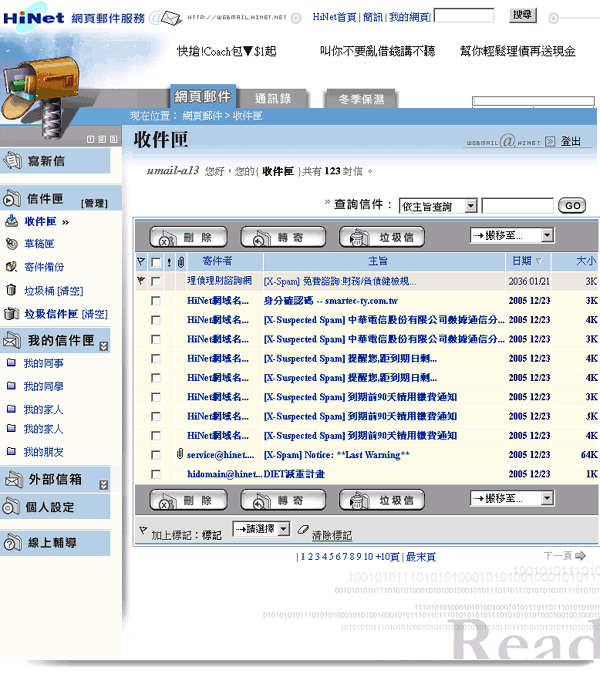Switch to the 網頁郵件 tab
Screen dimensions: 600x674
tap(203, 96)
